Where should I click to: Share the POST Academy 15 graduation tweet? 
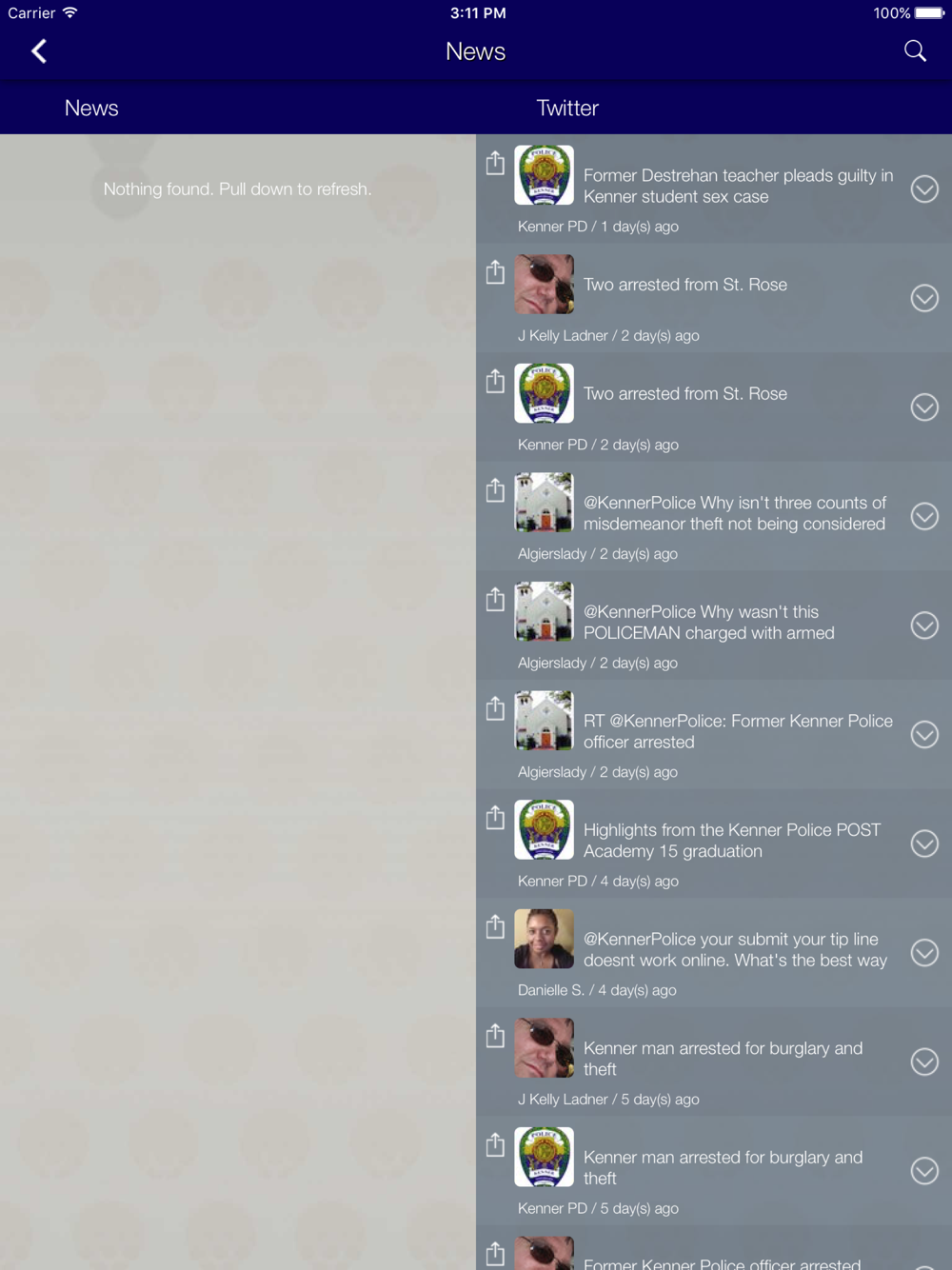[x=495, y=818]
